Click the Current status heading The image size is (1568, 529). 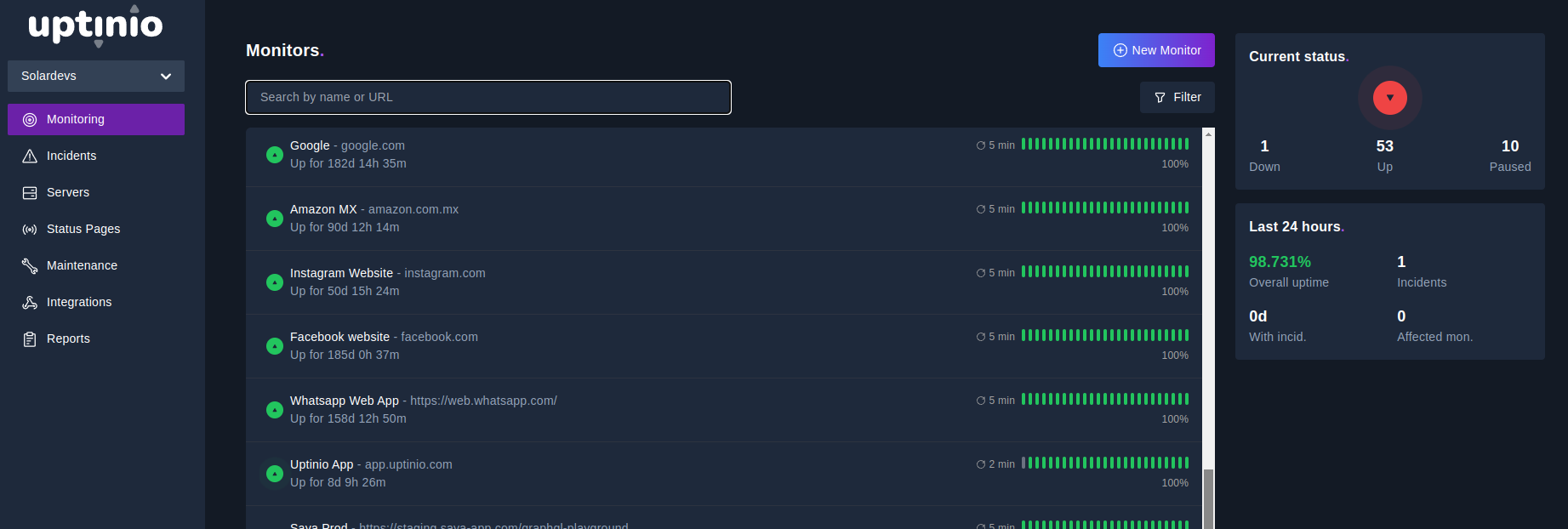(x=1298, y=56)
